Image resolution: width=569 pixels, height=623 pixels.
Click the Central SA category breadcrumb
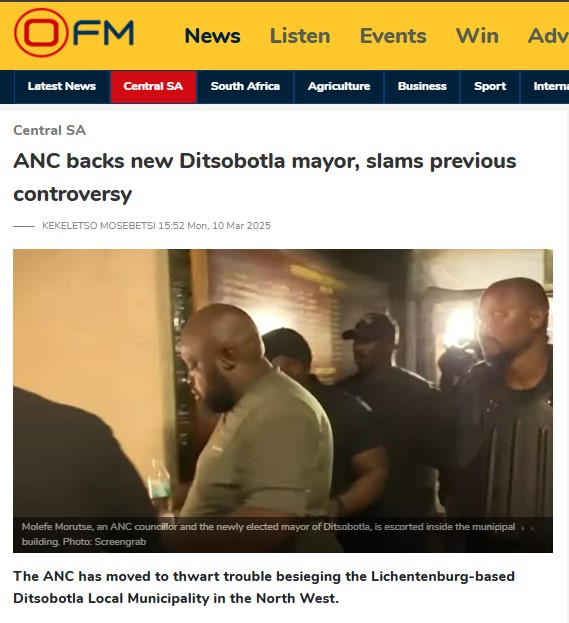pyautogui.click(x=49, y=130)
